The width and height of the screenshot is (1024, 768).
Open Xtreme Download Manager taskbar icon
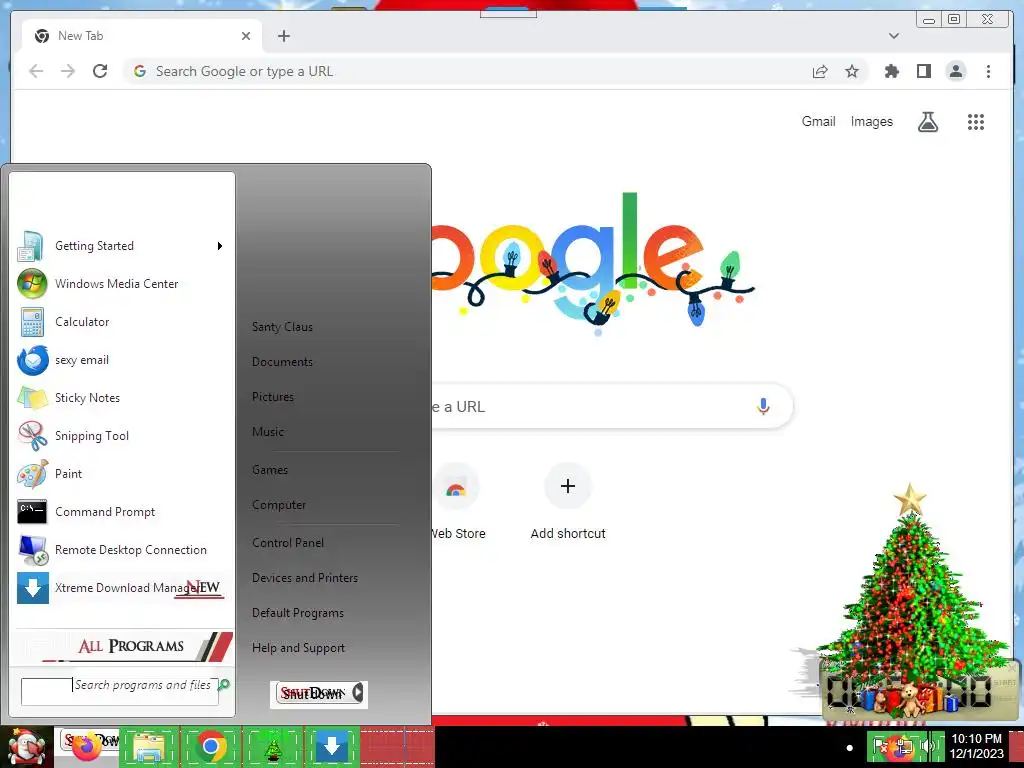(332, 747)
